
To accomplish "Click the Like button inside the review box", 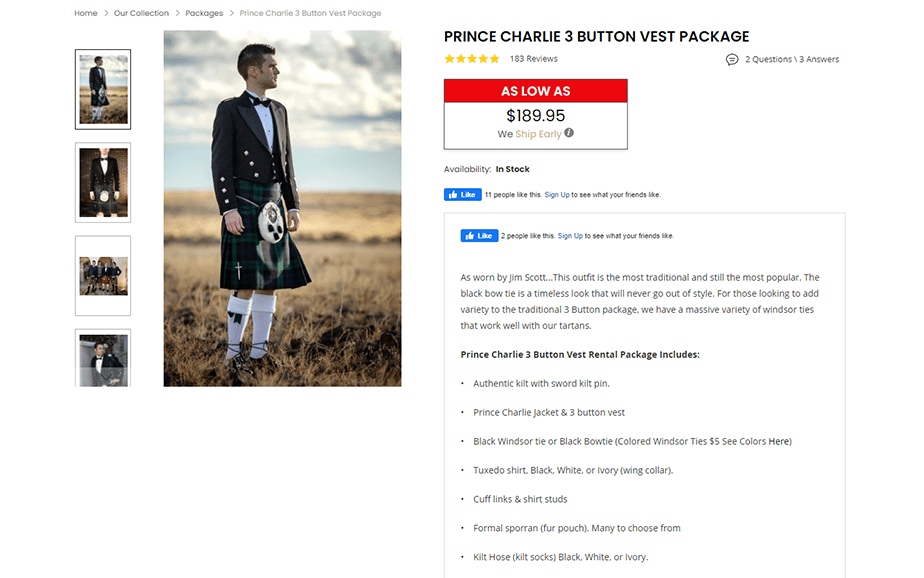I will (x=479, y=235).
